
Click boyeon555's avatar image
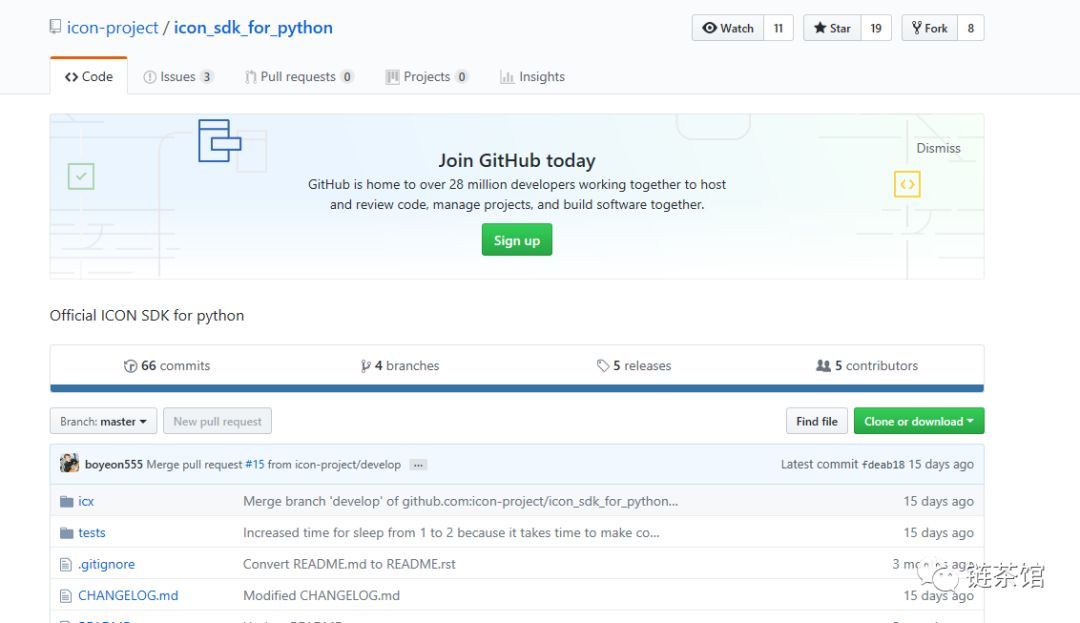coord(69,464)
